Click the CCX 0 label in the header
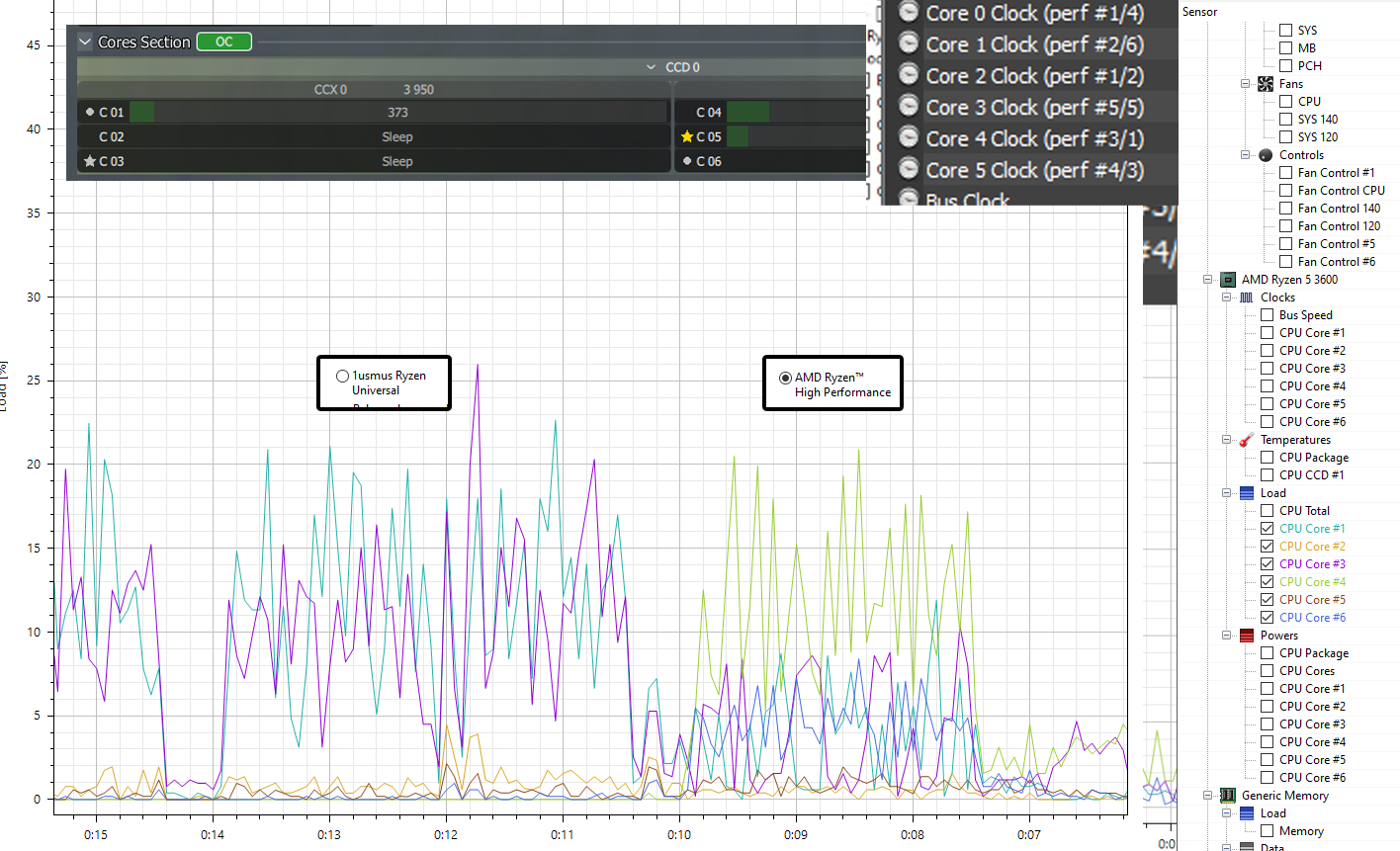This screenshot has height=851, width=1400. click(x=330, y=90)
